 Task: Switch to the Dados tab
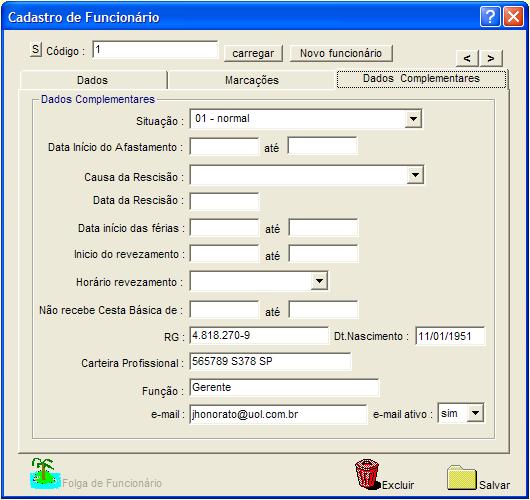(x=93, y=80)
